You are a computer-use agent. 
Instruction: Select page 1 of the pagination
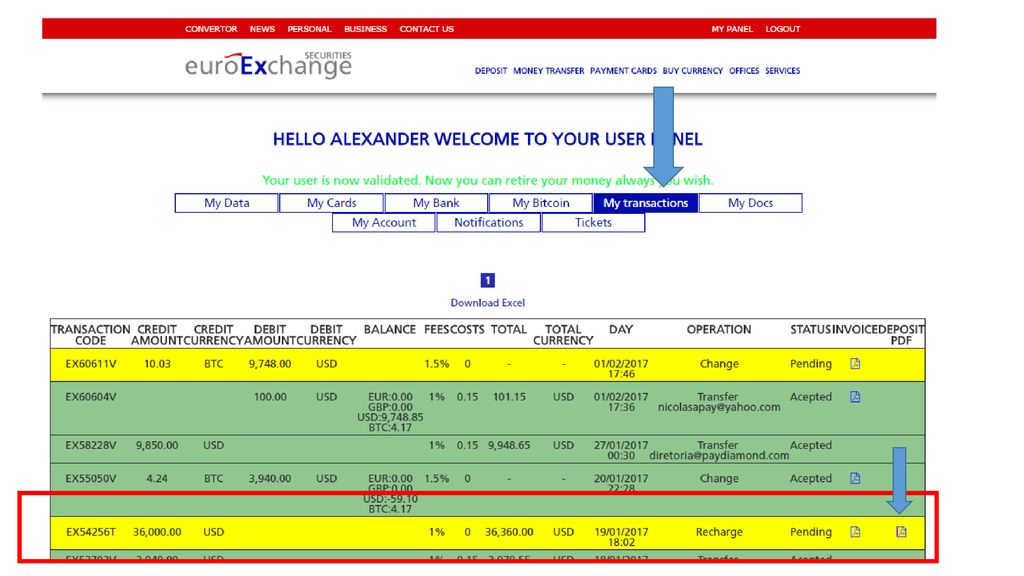(488, 280)
